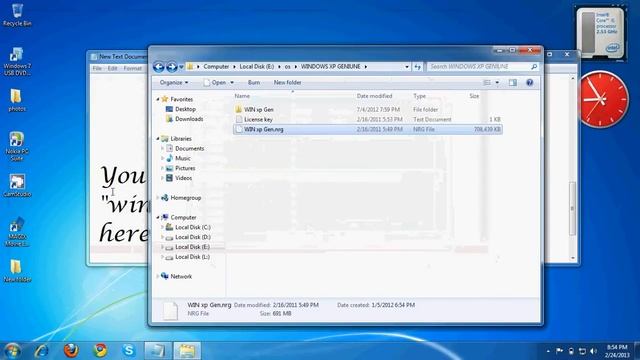Click the Explorer Back arrow button

(159, 67)
